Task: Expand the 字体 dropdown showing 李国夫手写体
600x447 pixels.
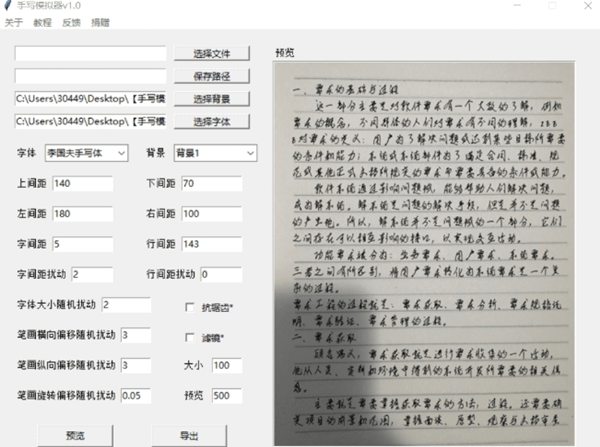Action: [x=86, y=153]
